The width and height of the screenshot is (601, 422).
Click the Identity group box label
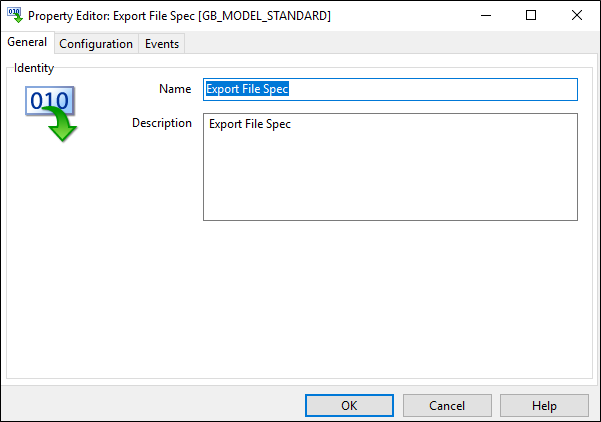(x=34, y=68)
